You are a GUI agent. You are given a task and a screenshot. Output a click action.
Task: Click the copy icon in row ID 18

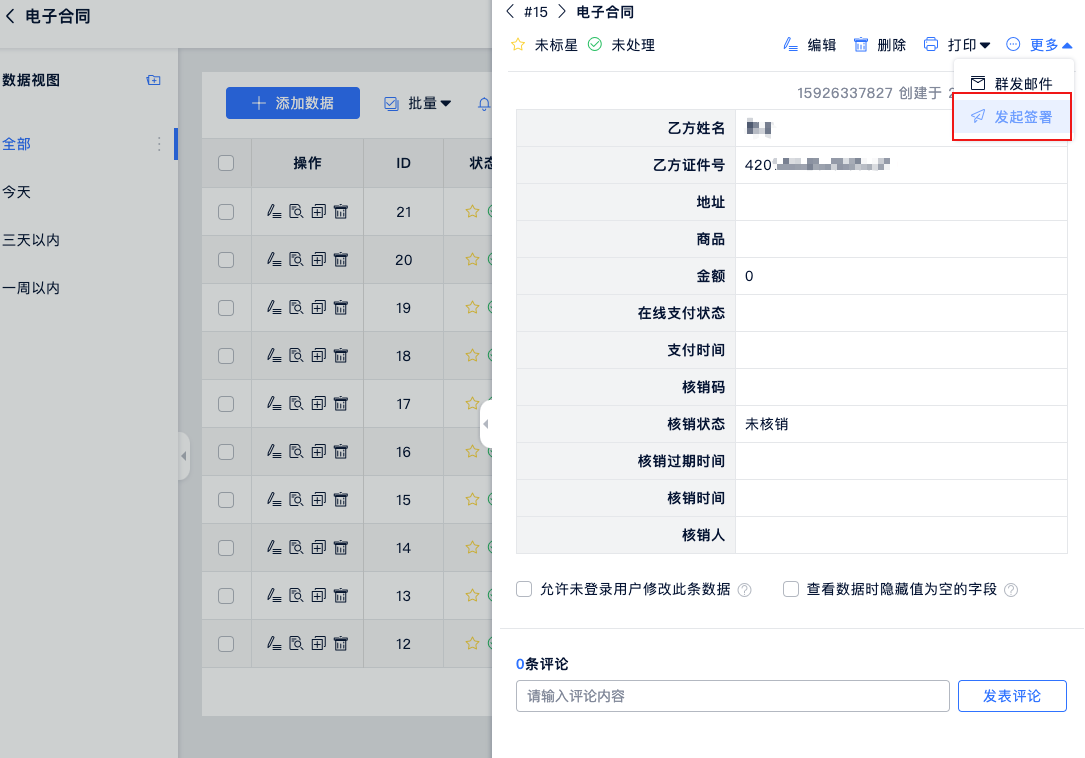318,356
